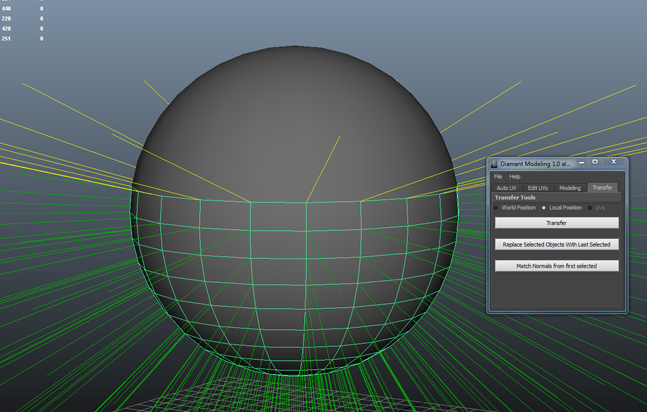Close the Diamant Modeling window

(613, 162)
